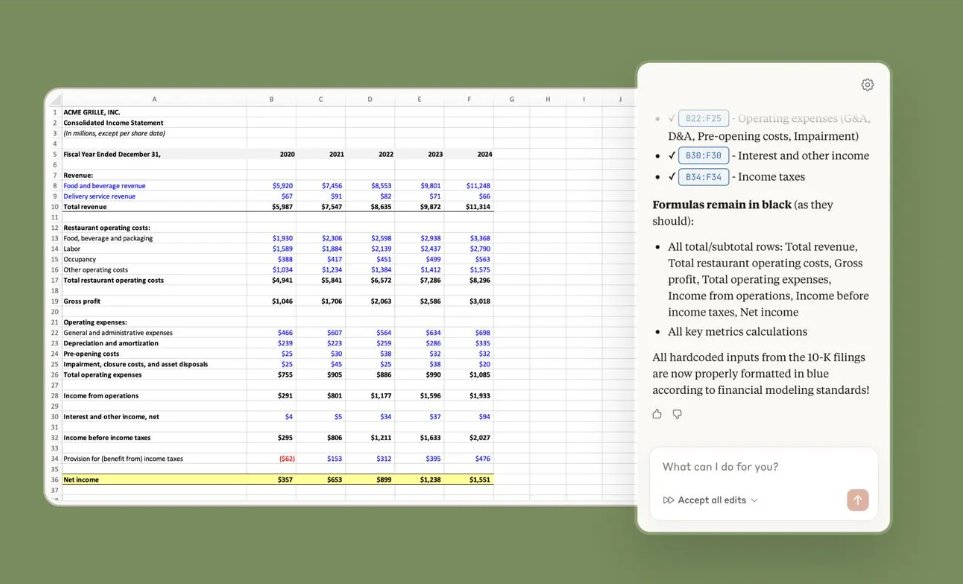Click the What can I do for you input field
The height and width of the screenshot is (584, 963).
722,467
